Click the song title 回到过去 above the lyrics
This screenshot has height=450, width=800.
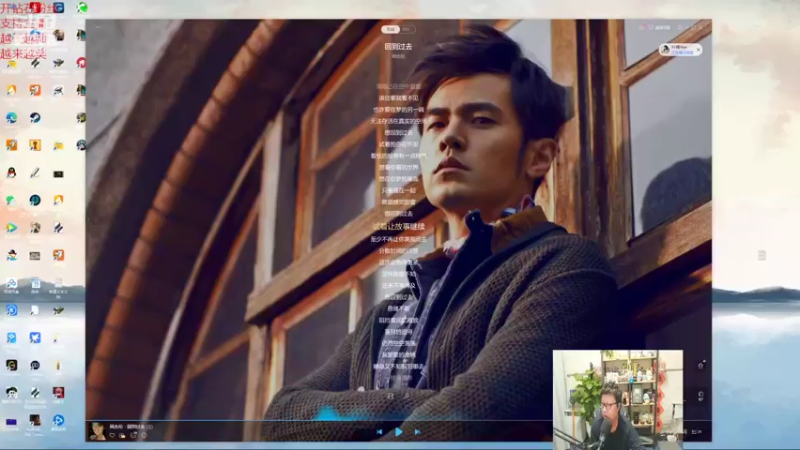tap(398, 46)
